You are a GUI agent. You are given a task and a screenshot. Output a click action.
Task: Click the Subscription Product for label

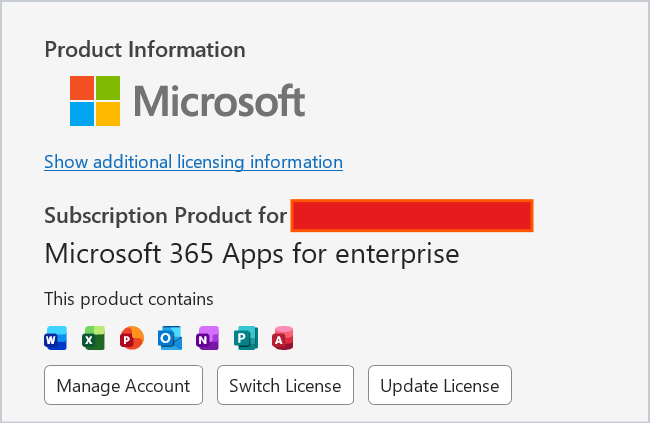165,216
